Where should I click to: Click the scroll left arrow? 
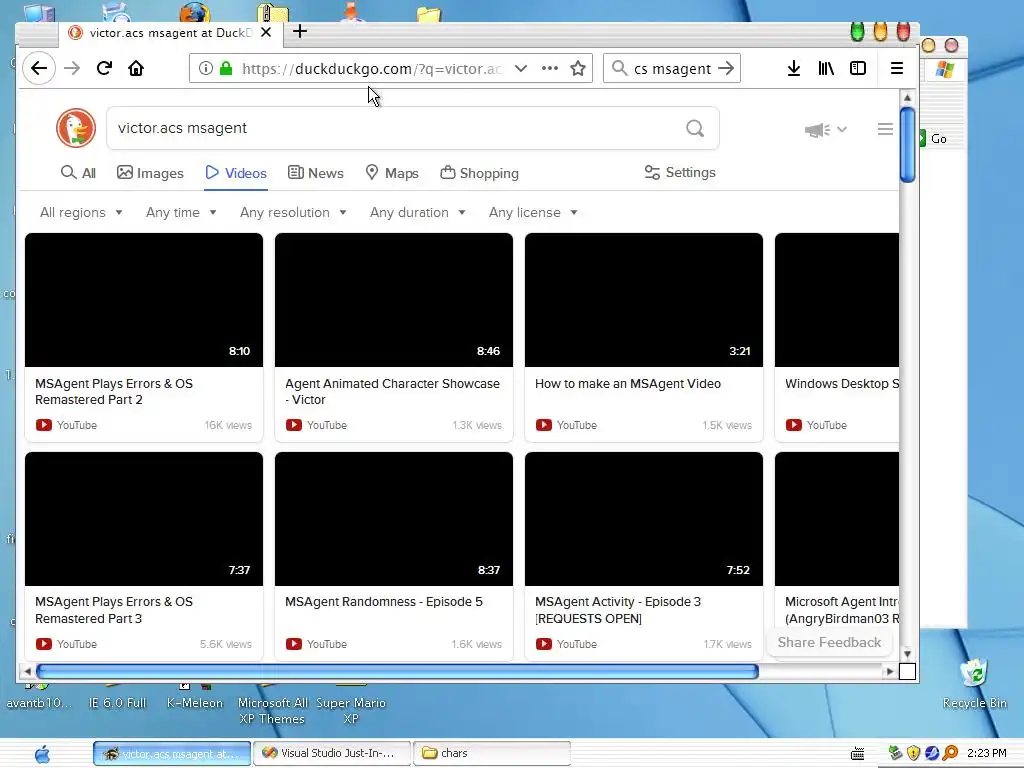[27, 671]
